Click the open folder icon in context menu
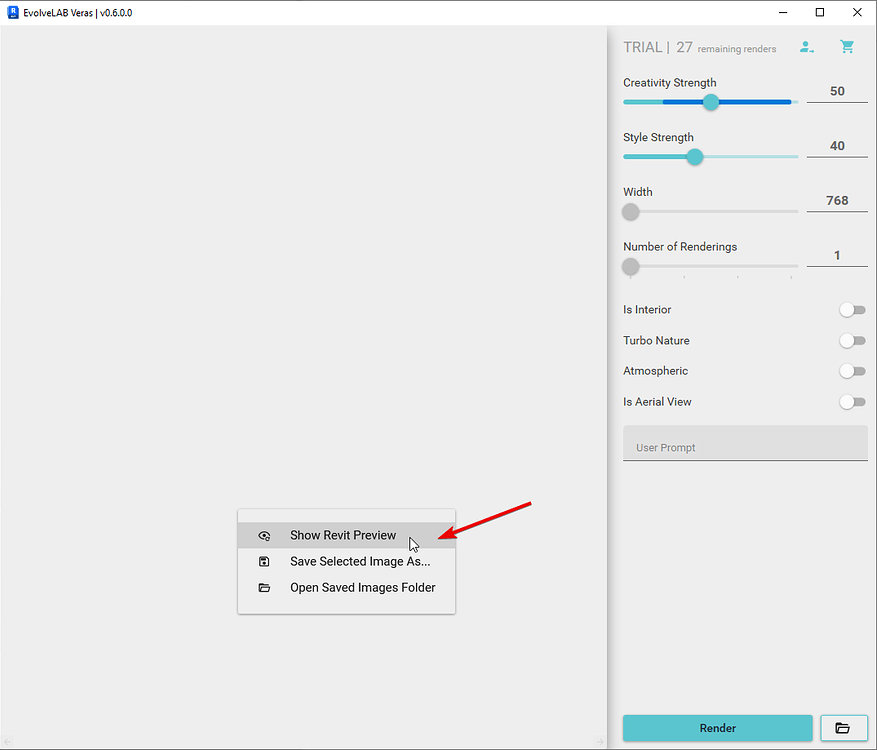 point(264,588)
